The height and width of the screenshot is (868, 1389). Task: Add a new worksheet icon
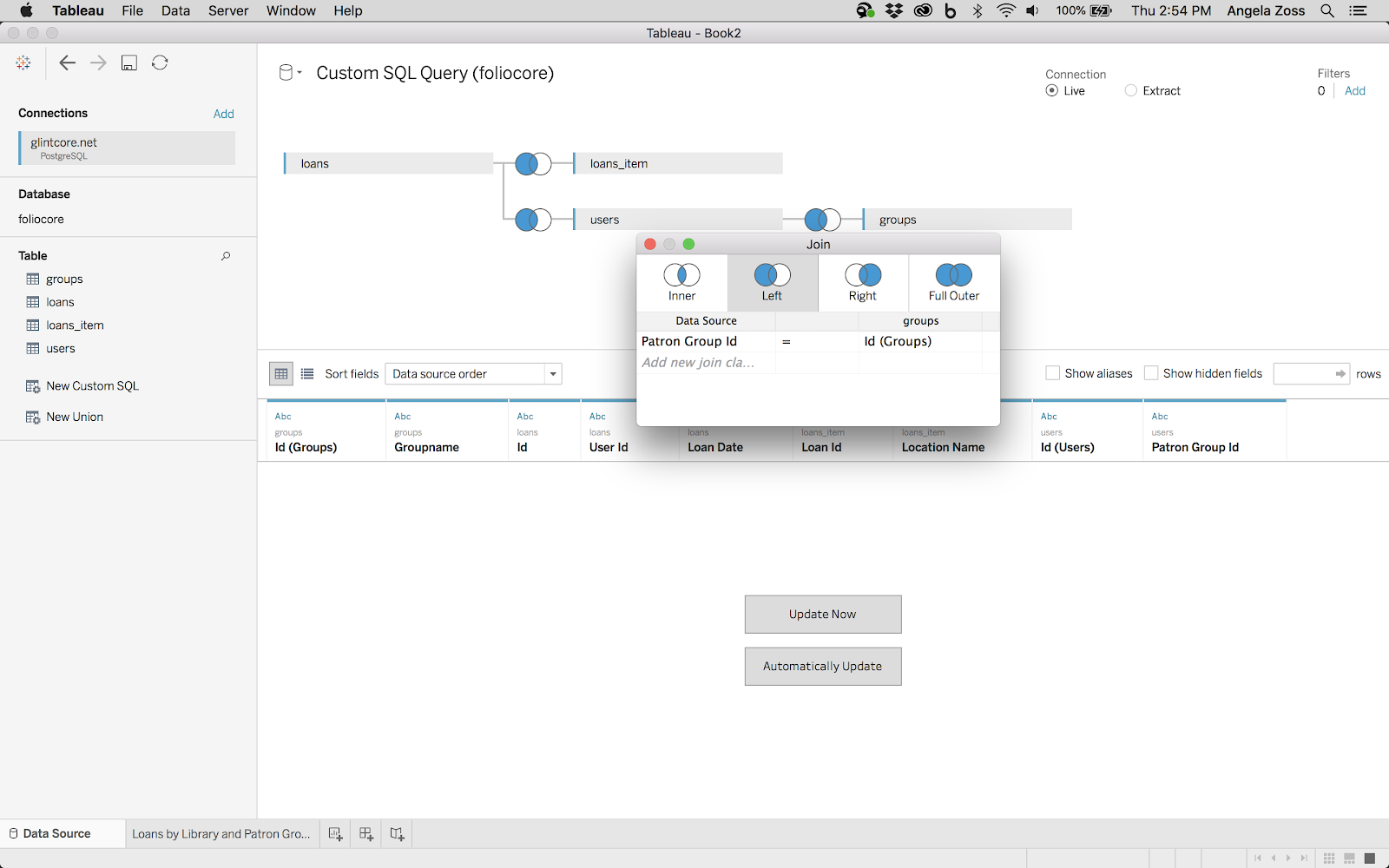pos(335,834)
